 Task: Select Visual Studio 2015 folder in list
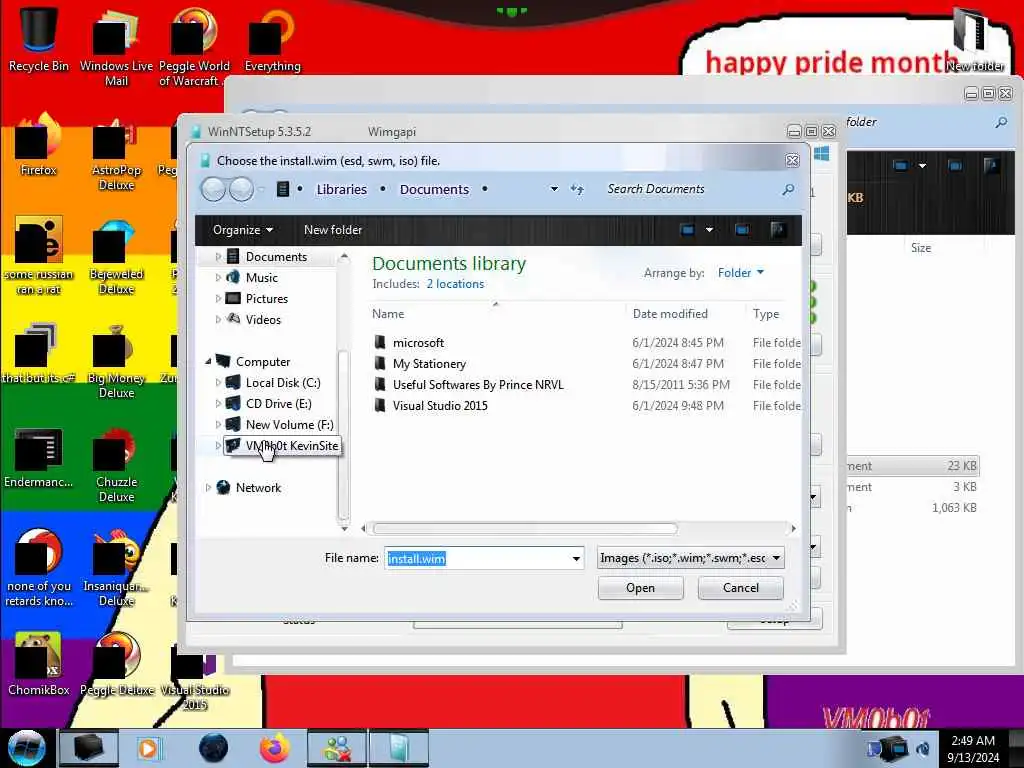[x=440, y=406]
